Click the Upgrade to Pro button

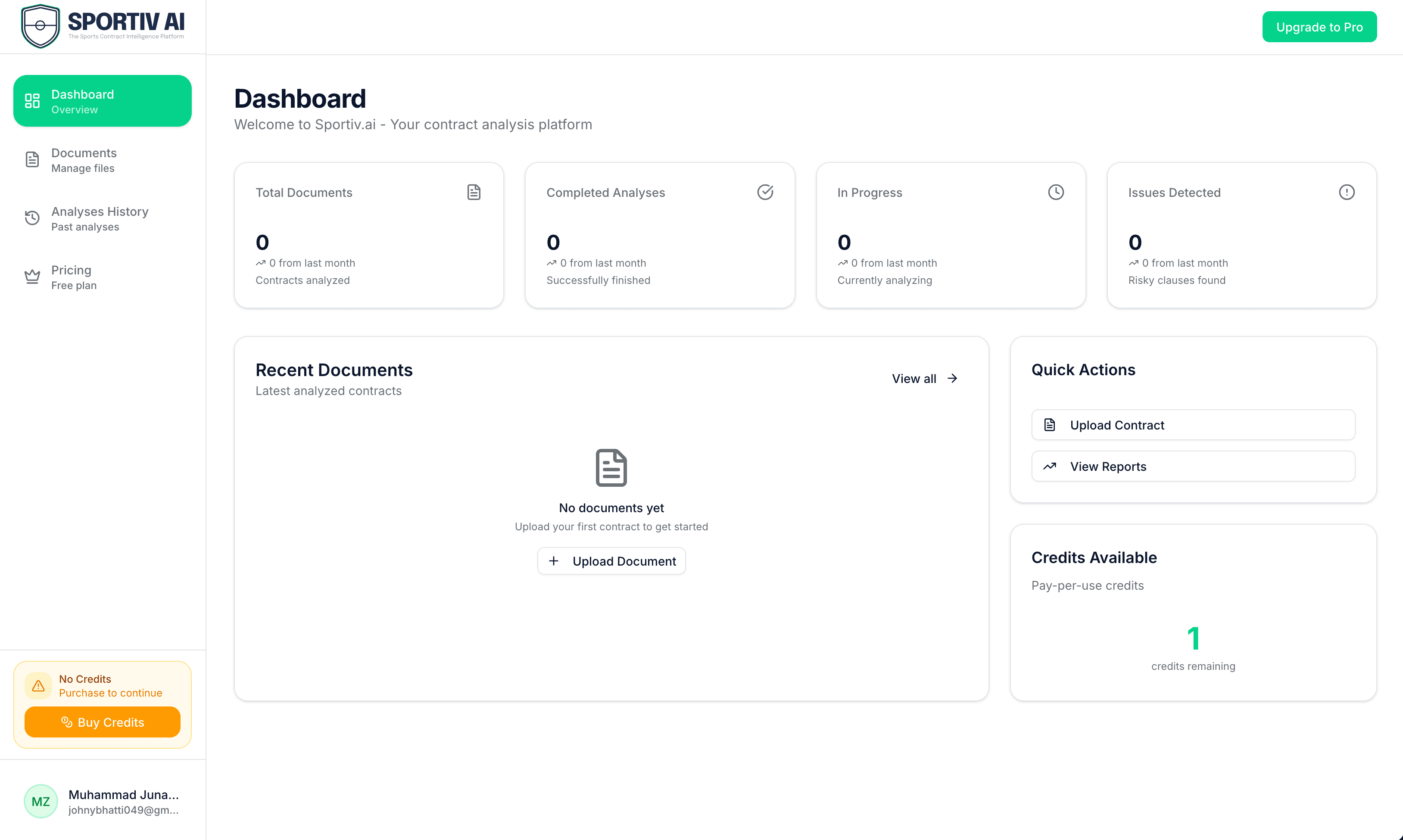click(x=1319, y=26)
